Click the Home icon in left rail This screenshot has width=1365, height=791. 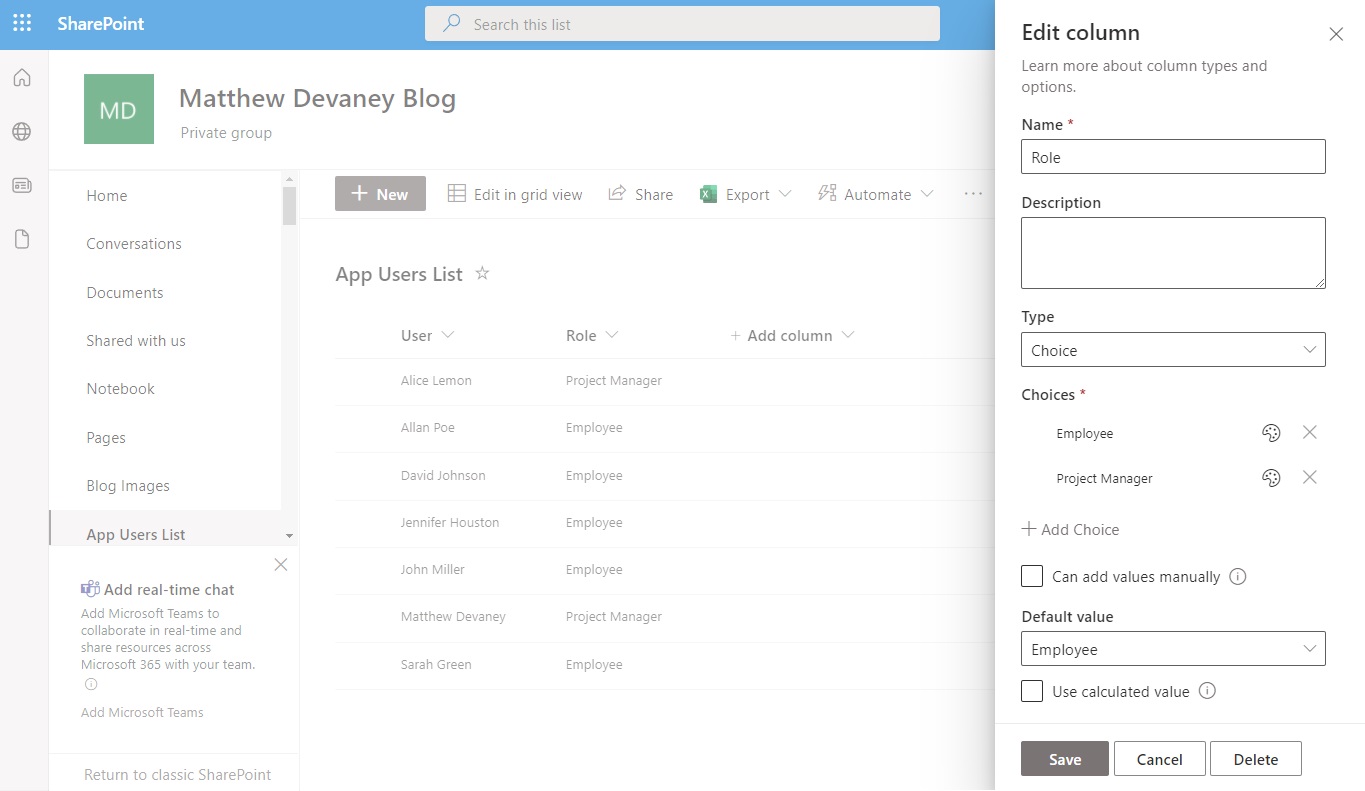(22, 78)
